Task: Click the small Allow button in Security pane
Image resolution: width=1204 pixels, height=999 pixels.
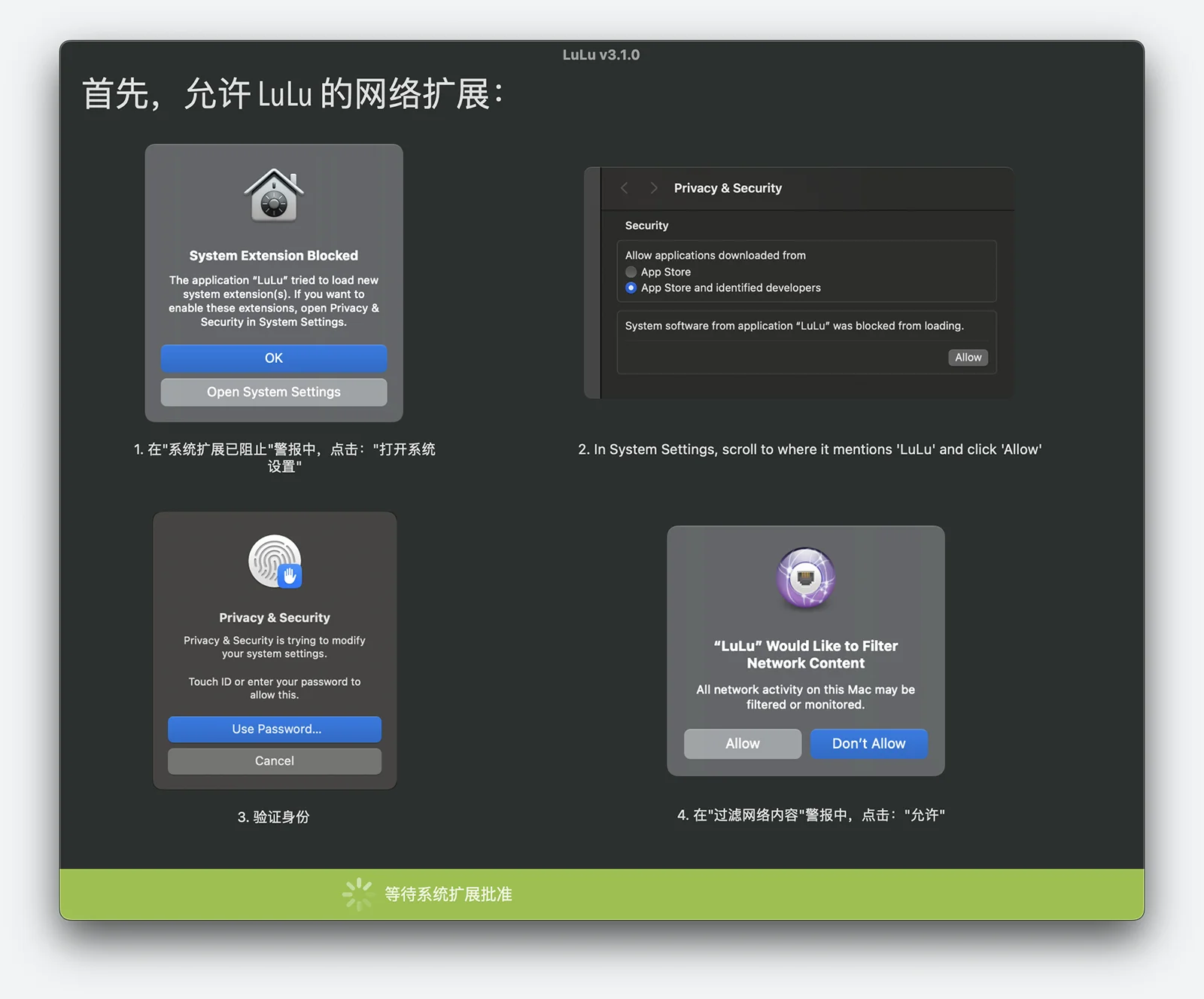Action: pyautogui.click(x=968, y=358)
